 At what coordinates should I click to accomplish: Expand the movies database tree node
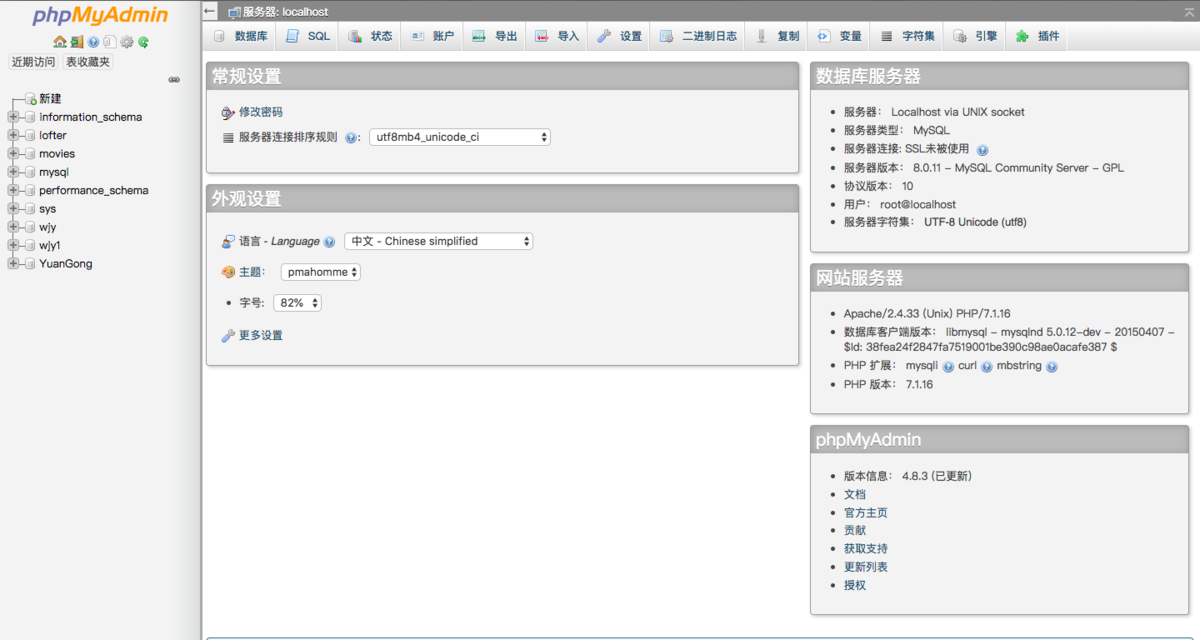point(13,154)
